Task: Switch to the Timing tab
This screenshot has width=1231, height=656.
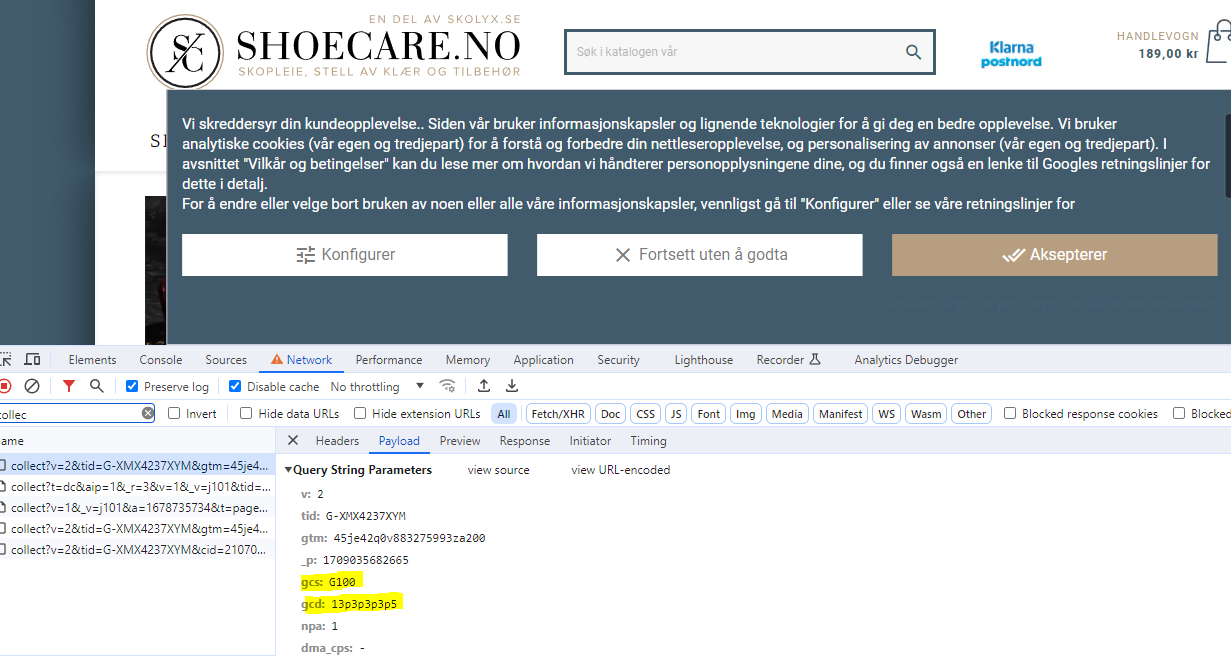Action: click(648, 441)
